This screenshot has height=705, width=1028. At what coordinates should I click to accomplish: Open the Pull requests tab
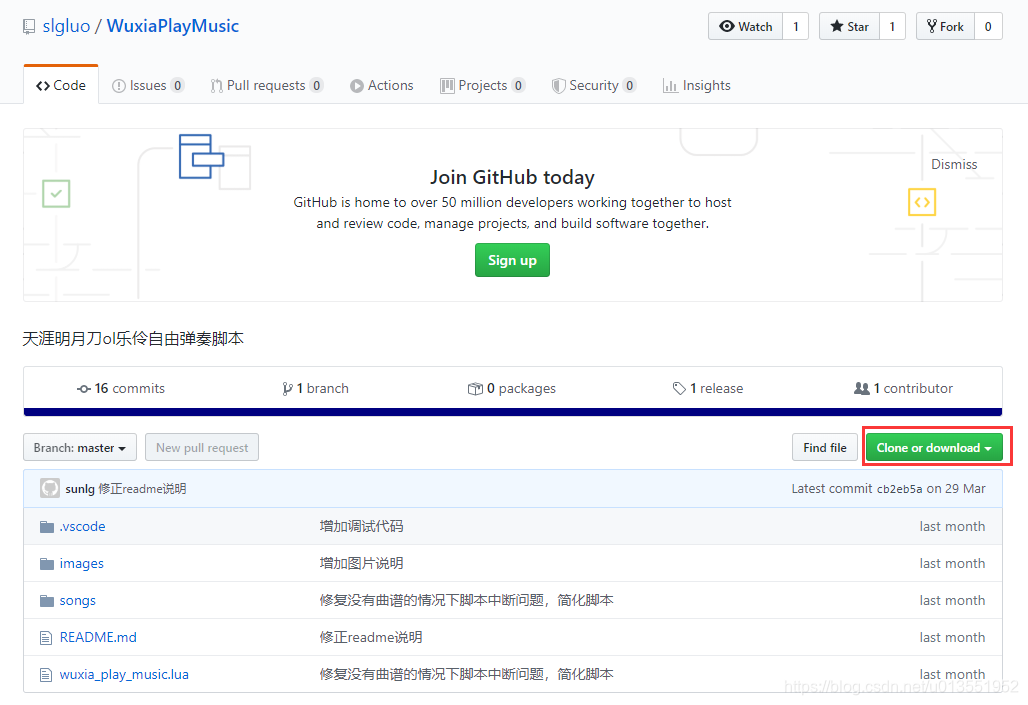click(x=267, y=85)
